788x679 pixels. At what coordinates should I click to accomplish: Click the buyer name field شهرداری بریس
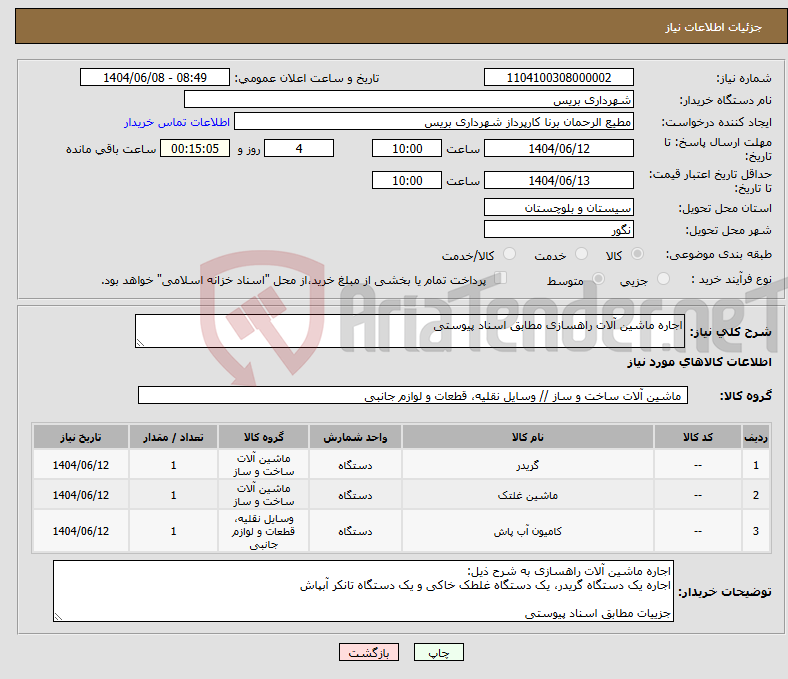coord(409,100)
